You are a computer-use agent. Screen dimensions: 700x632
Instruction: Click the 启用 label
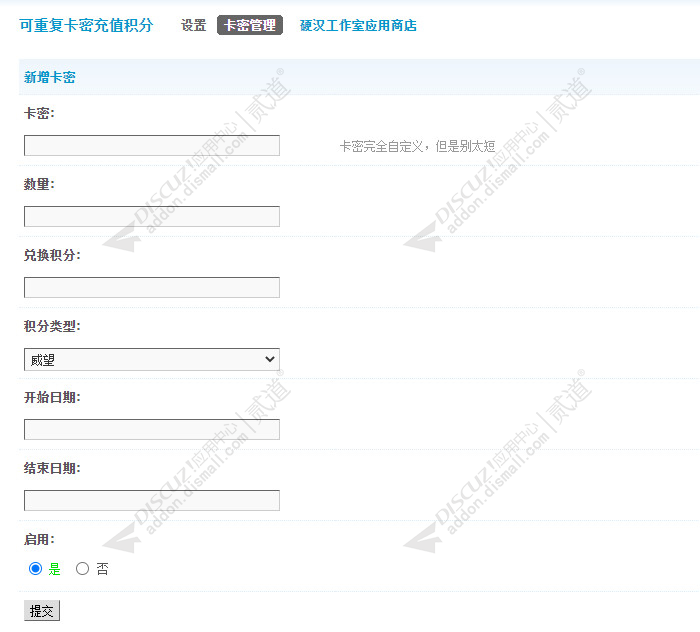[39, 539]
